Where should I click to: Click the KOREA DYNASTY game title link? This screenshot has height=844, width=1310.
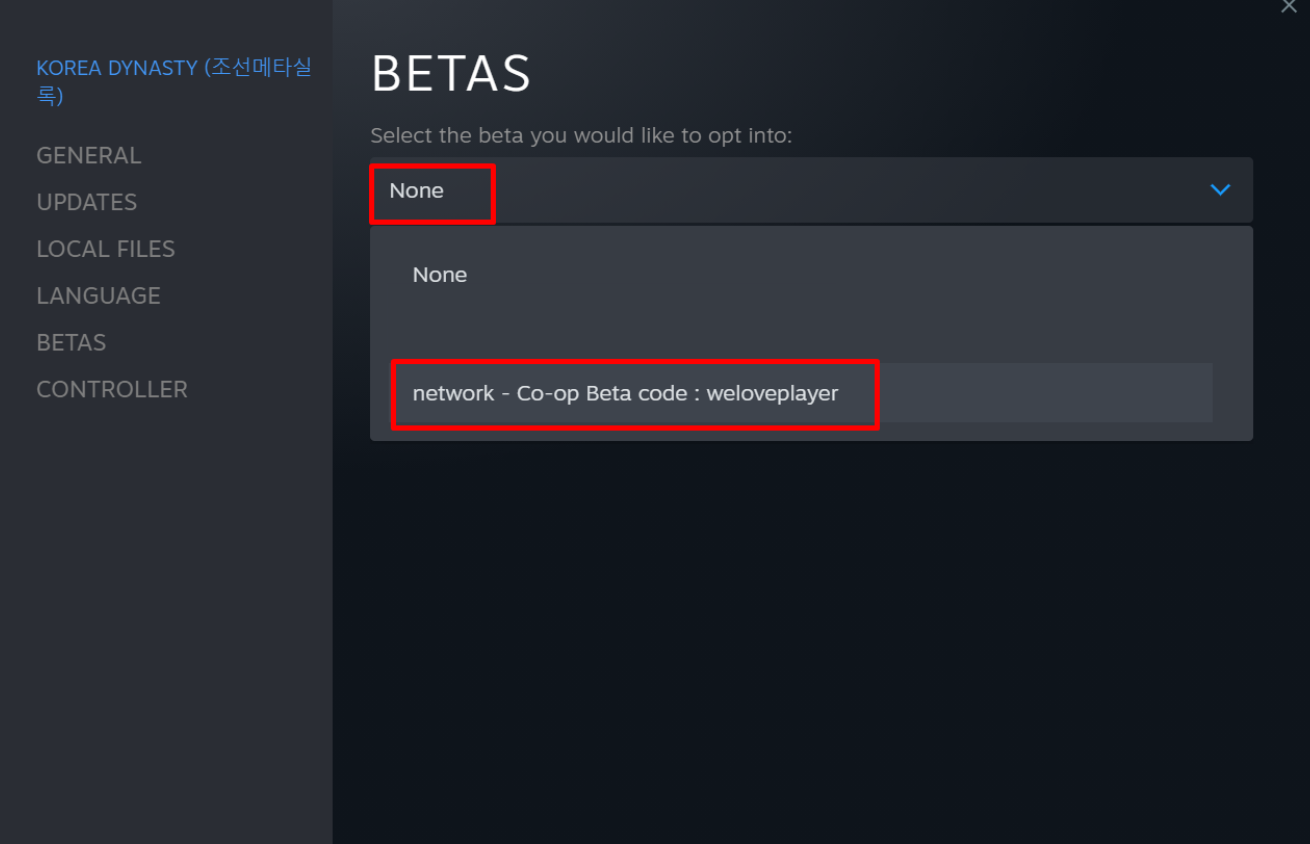tap(118, 68)
